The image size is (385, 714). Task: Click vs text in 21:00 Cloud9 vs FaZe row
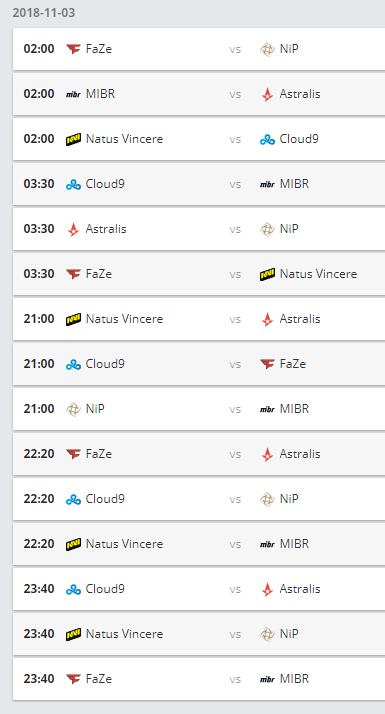[x=235, y=364]
